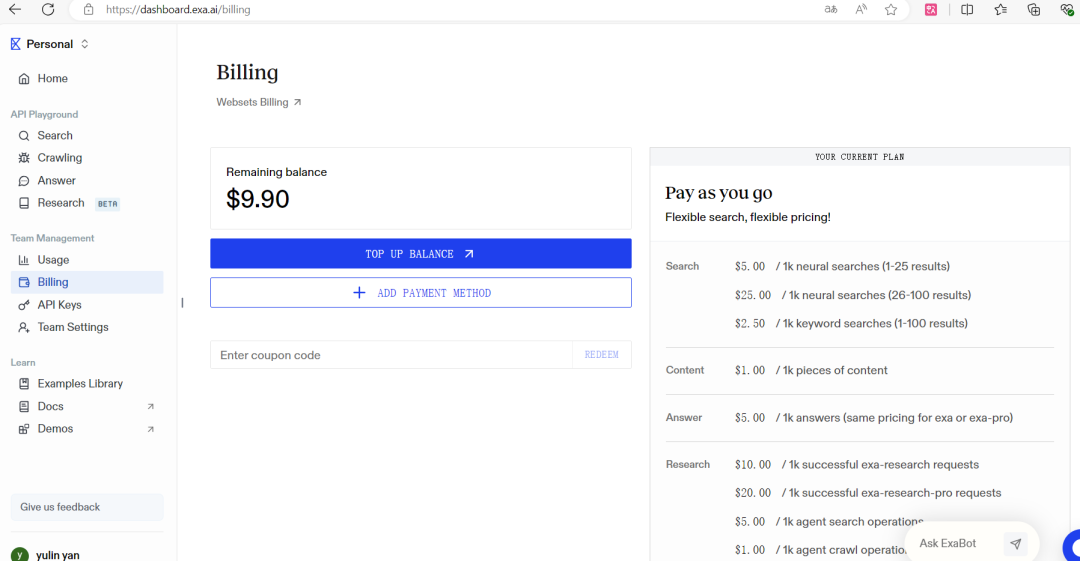The height and width of the screenshot is (561, 1080).
Task: Reload the page with refresh icon
Action: tap(48, 10)
